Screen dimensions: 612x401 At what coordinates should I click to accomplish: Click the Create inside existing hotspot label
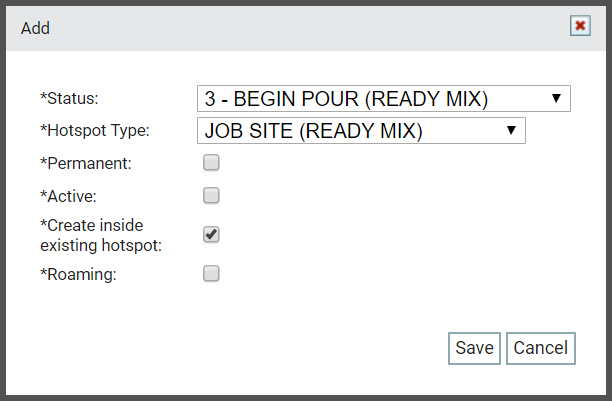101,235
